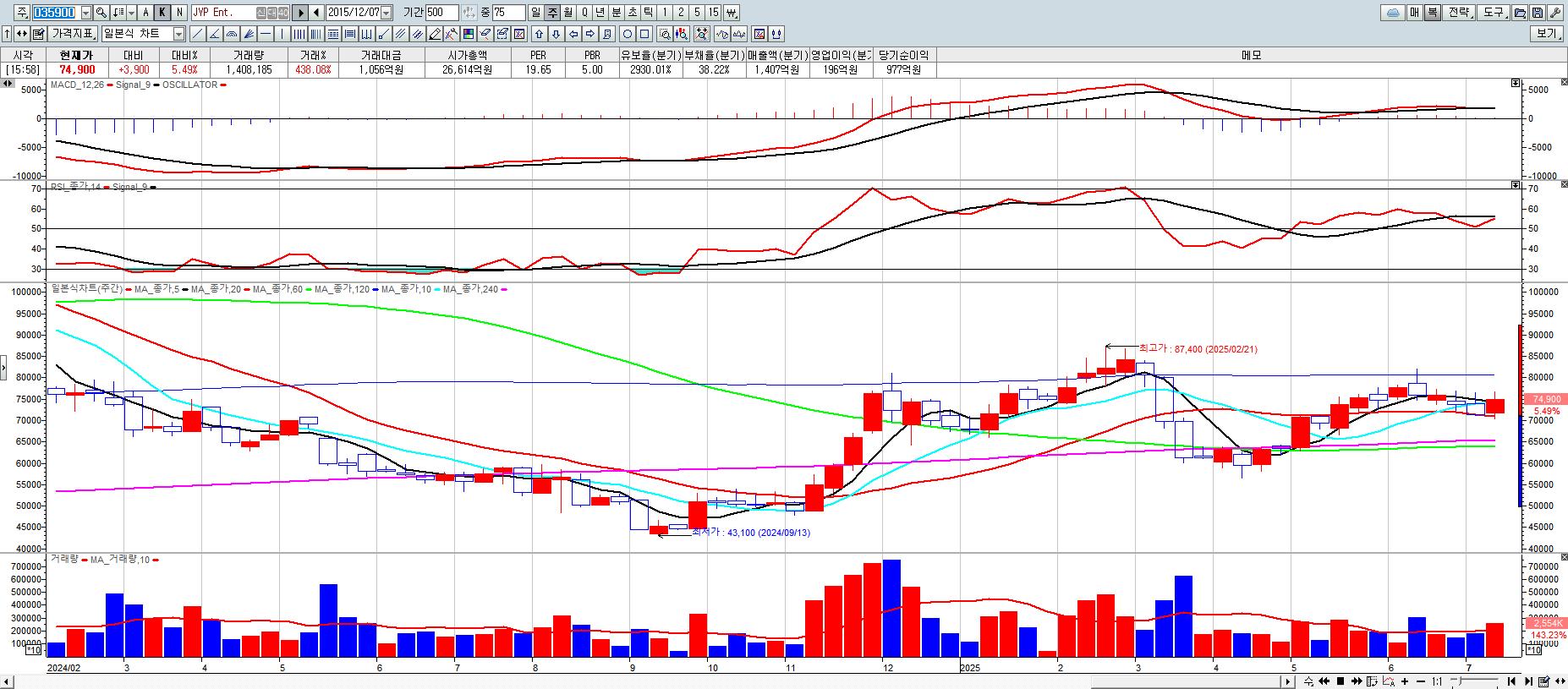The width and height of the screenshot is (1568, 689).
Task: Click the stop square playback button
Action: pos(1340,681)
